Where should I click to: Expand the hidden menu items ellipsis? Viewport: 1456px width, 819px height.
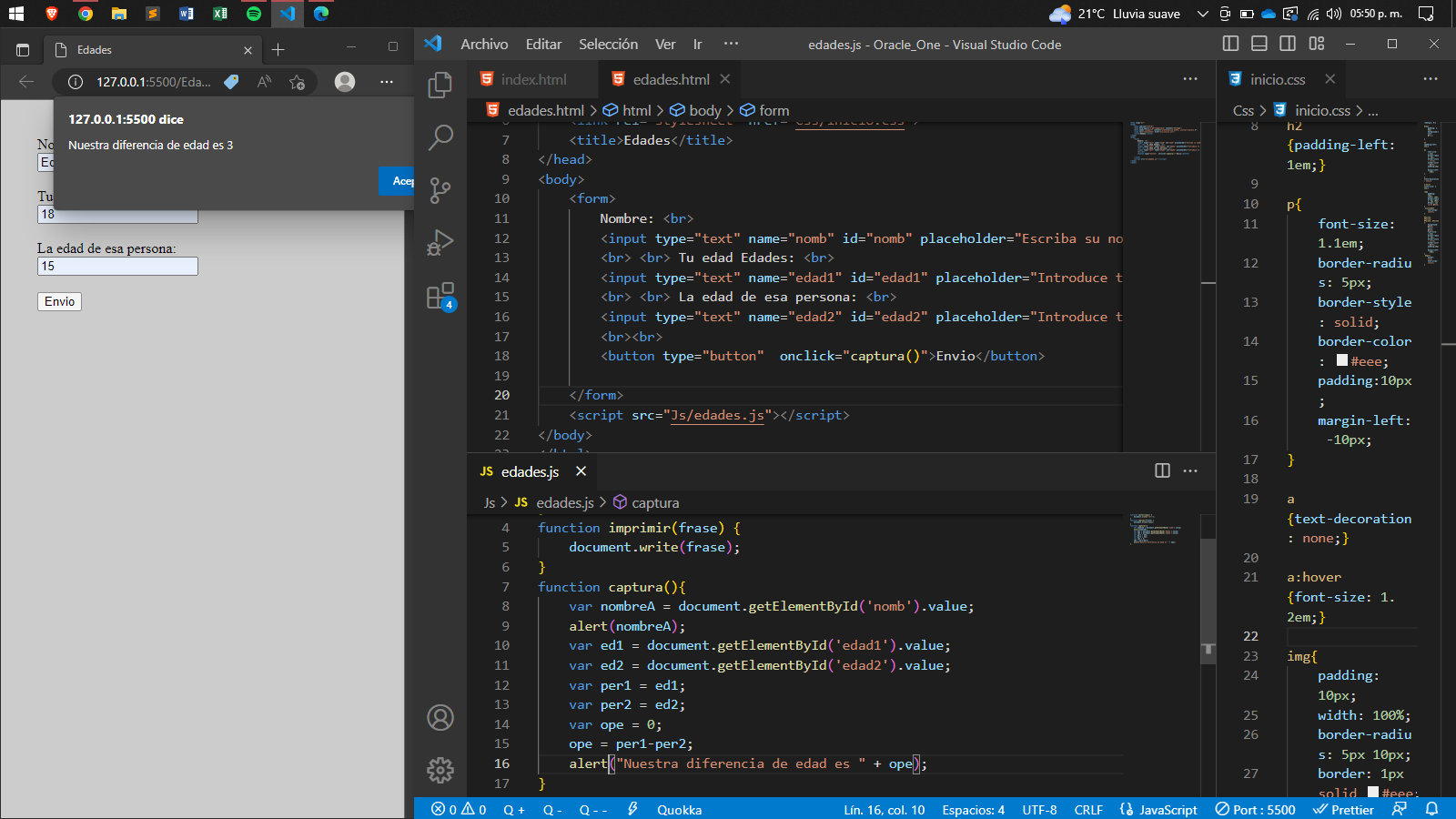(x=731, y=44)
